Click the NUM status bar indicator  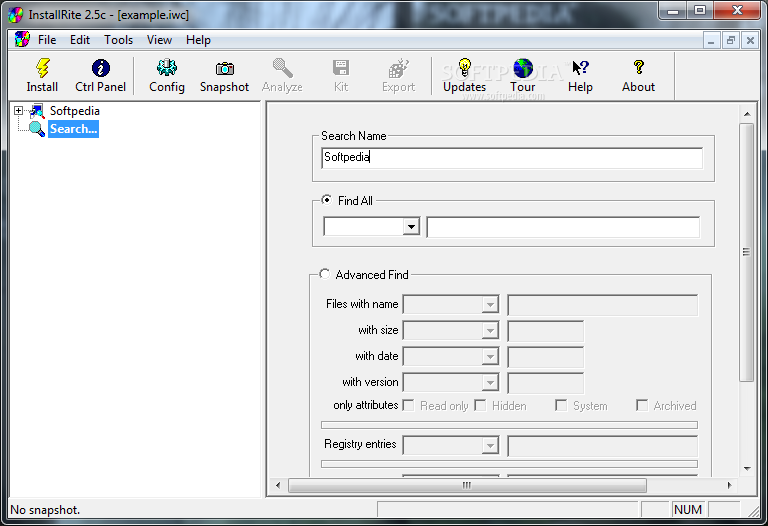pyautogui.click(x=688, y=510)
